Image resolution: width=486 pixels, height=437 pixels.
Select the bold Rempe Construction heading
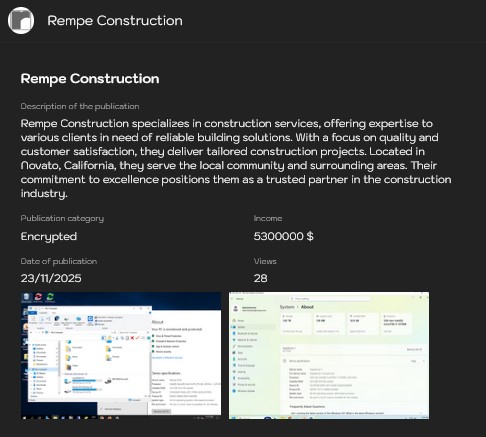(90, 79)
